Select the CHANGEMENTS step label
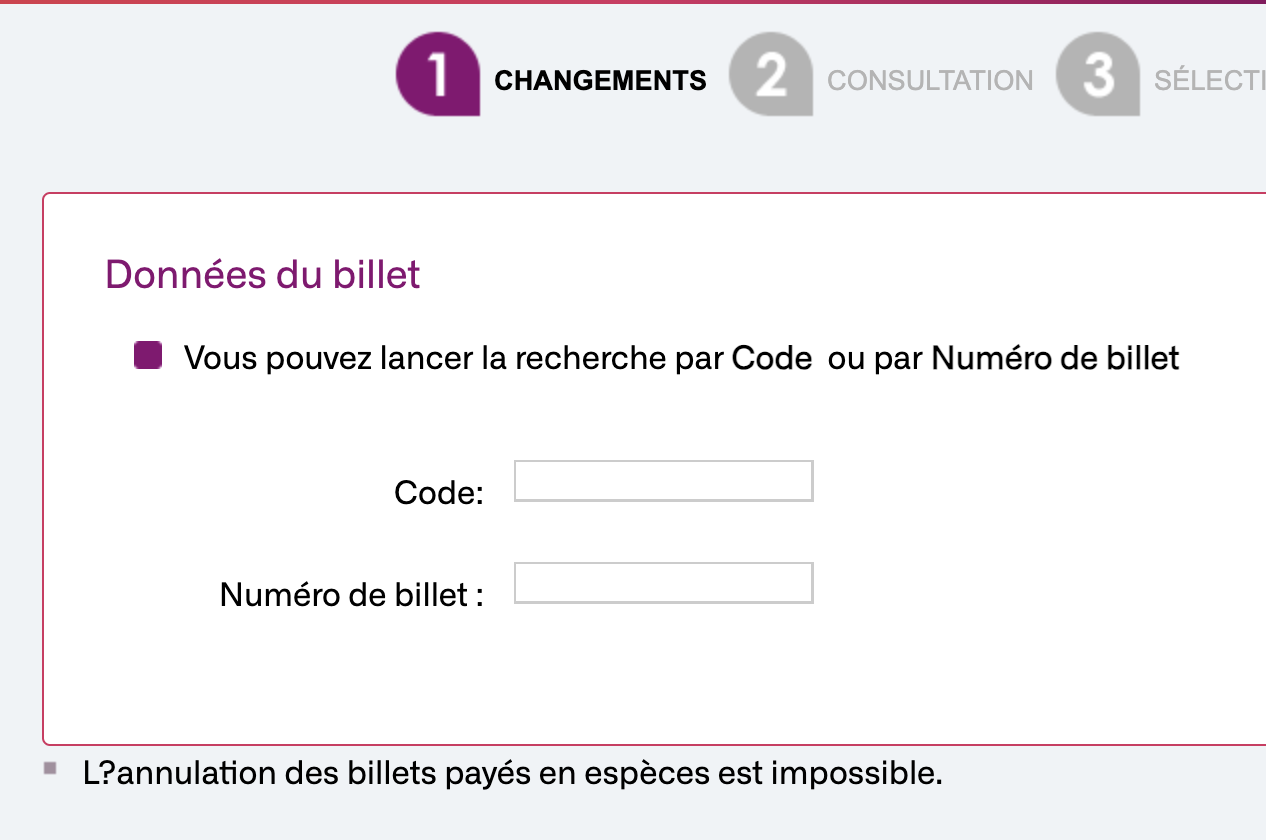1266x840 pixels. click(x=600, y=81)
